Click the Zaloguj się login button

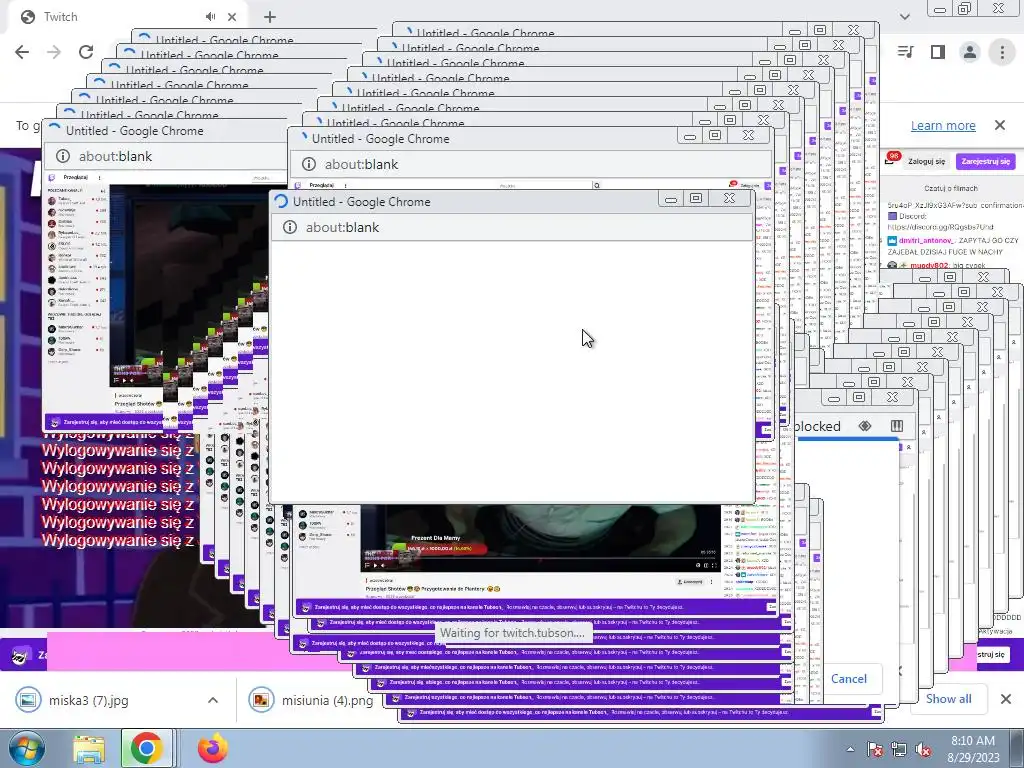point(926,161)
